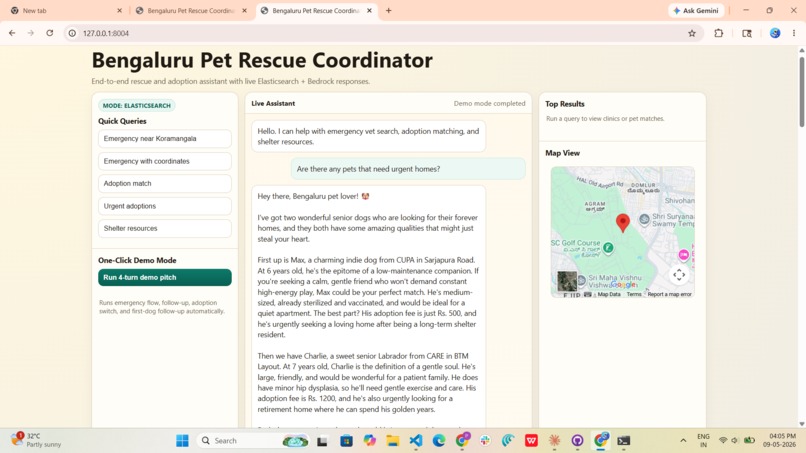
Task: Click the taskbar Search box
Action: [254, 441]
